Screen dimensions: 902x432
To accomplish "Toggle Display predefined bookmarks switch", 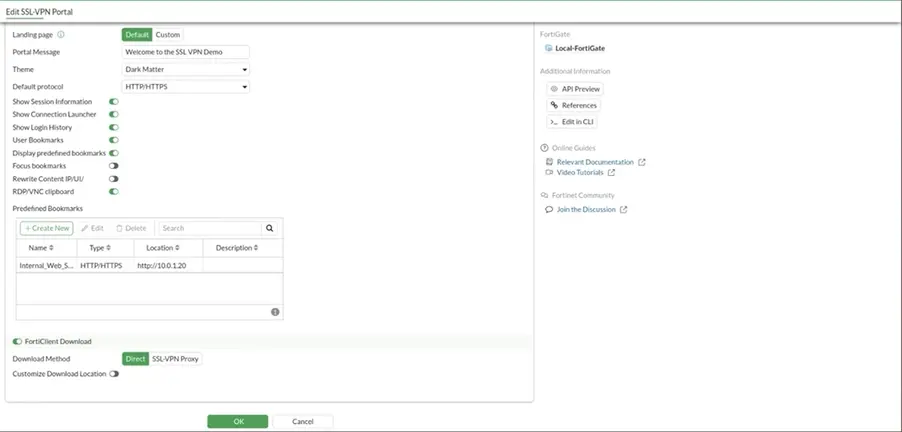I will pyautogui.click(x=114, y=154).
